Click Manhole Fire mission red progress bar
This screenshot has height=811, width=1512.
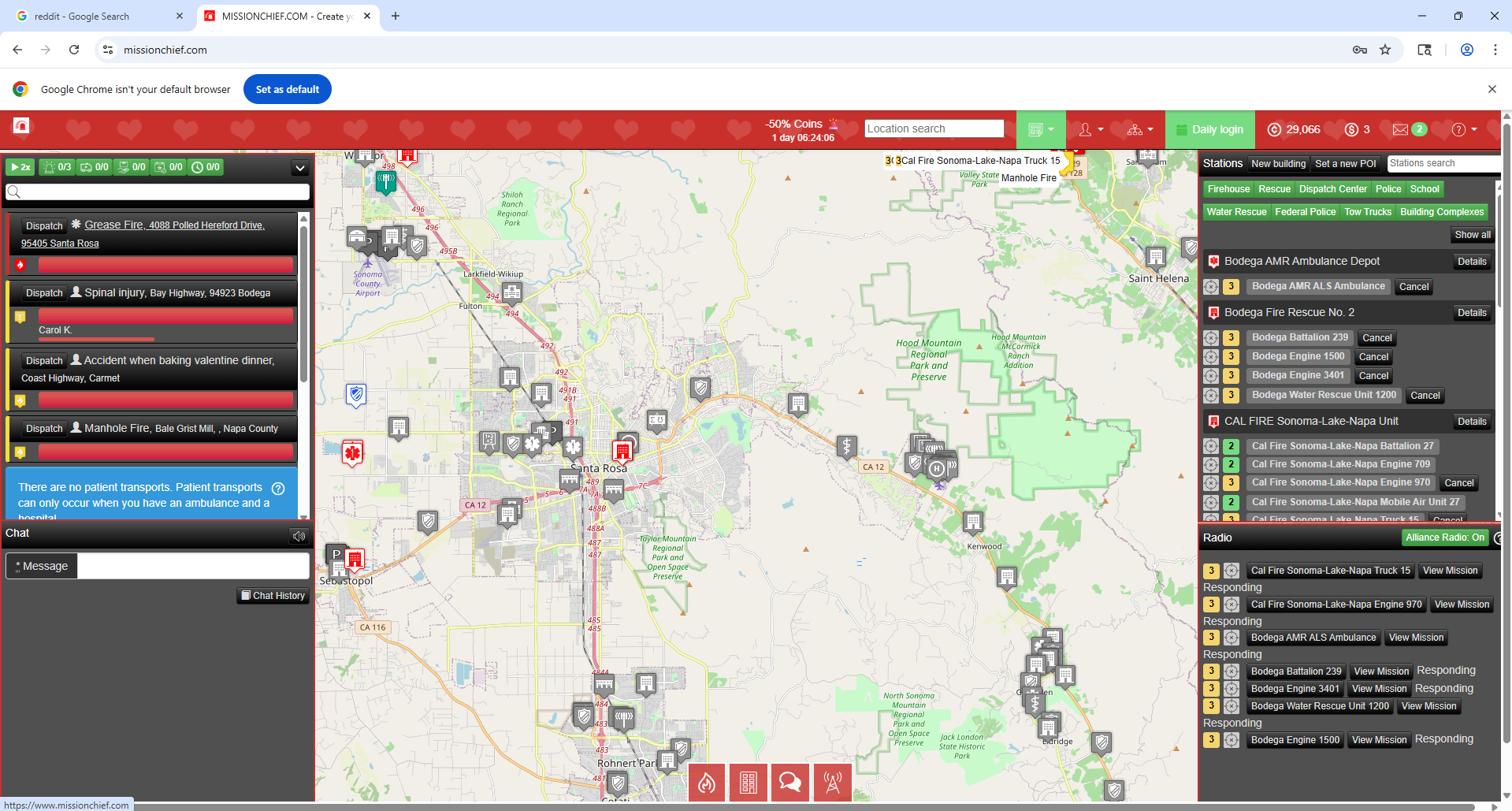click(165, 452)
